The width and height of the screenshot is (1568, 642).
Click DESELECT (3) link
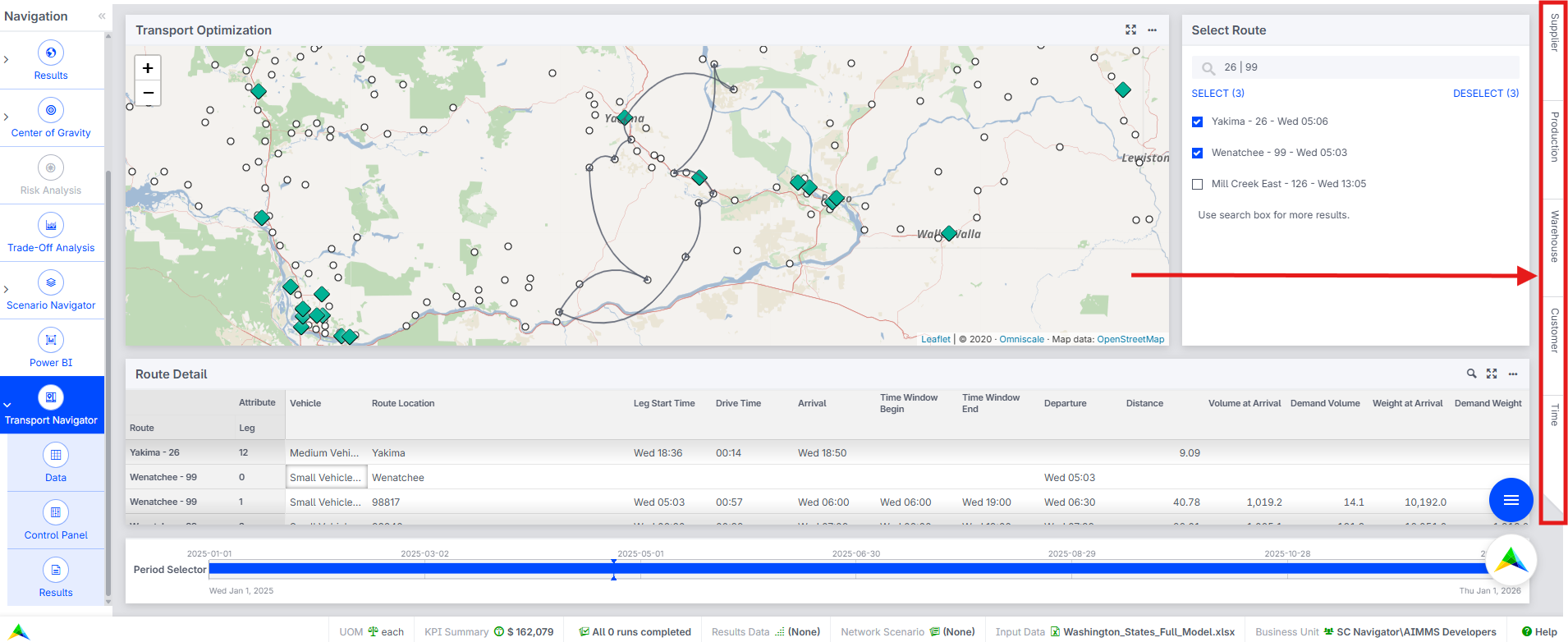pyautogui.click(x=1486, y=94)
